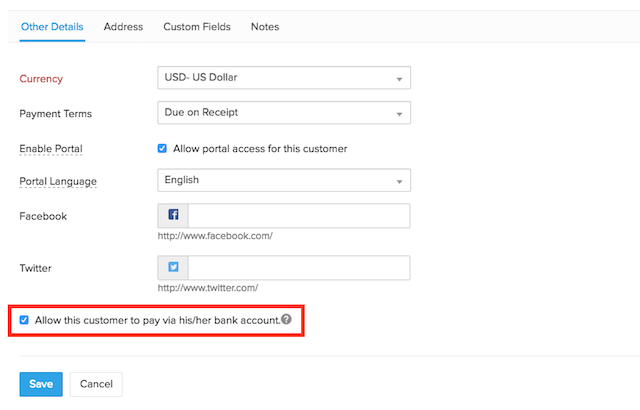This screenshot has width=640, height=410.
Task: Click the Enable Portal label
Action: coord(51,149)
